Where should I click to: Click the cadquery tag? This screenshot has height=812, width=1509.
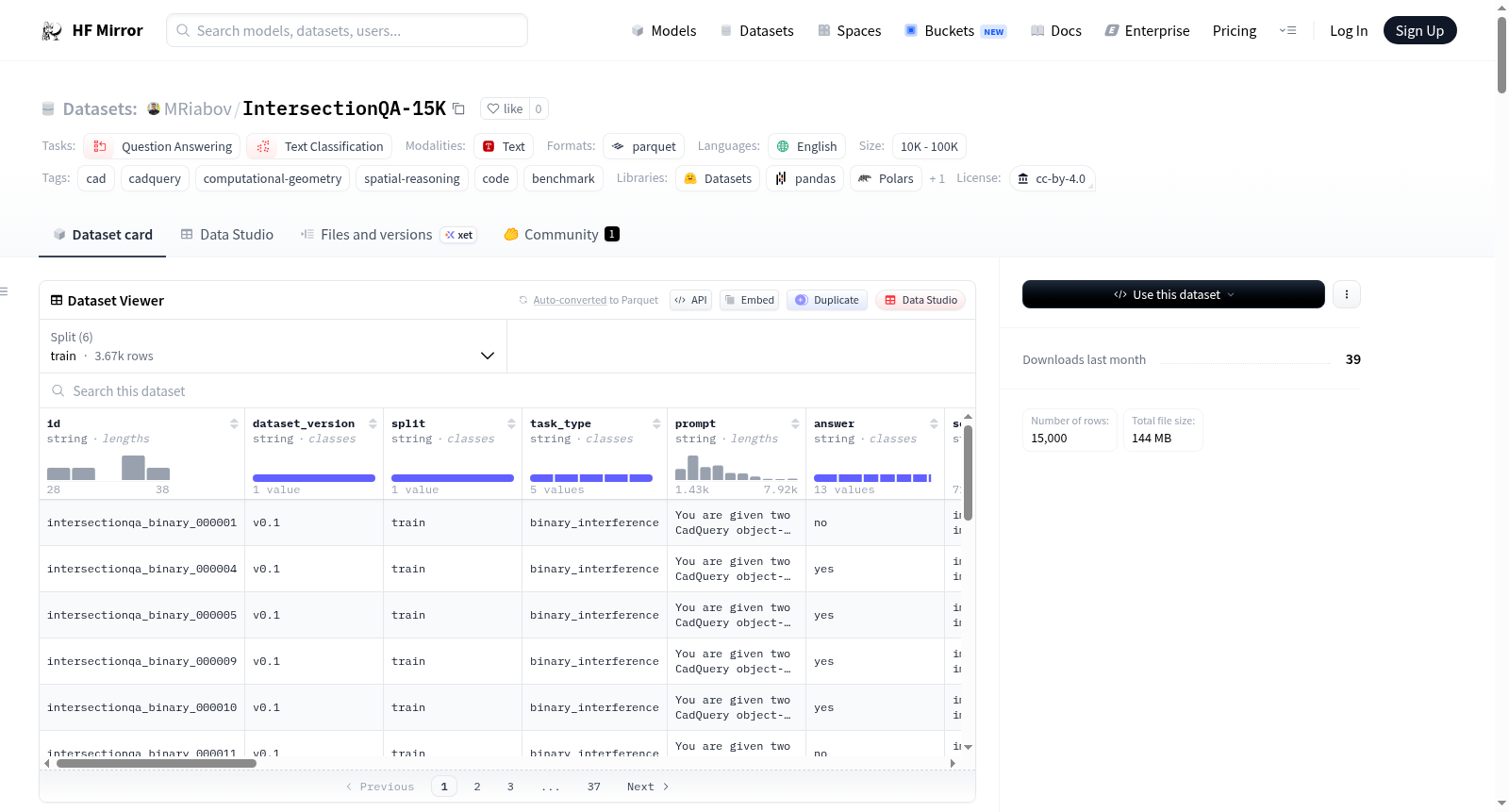(155, 178)
